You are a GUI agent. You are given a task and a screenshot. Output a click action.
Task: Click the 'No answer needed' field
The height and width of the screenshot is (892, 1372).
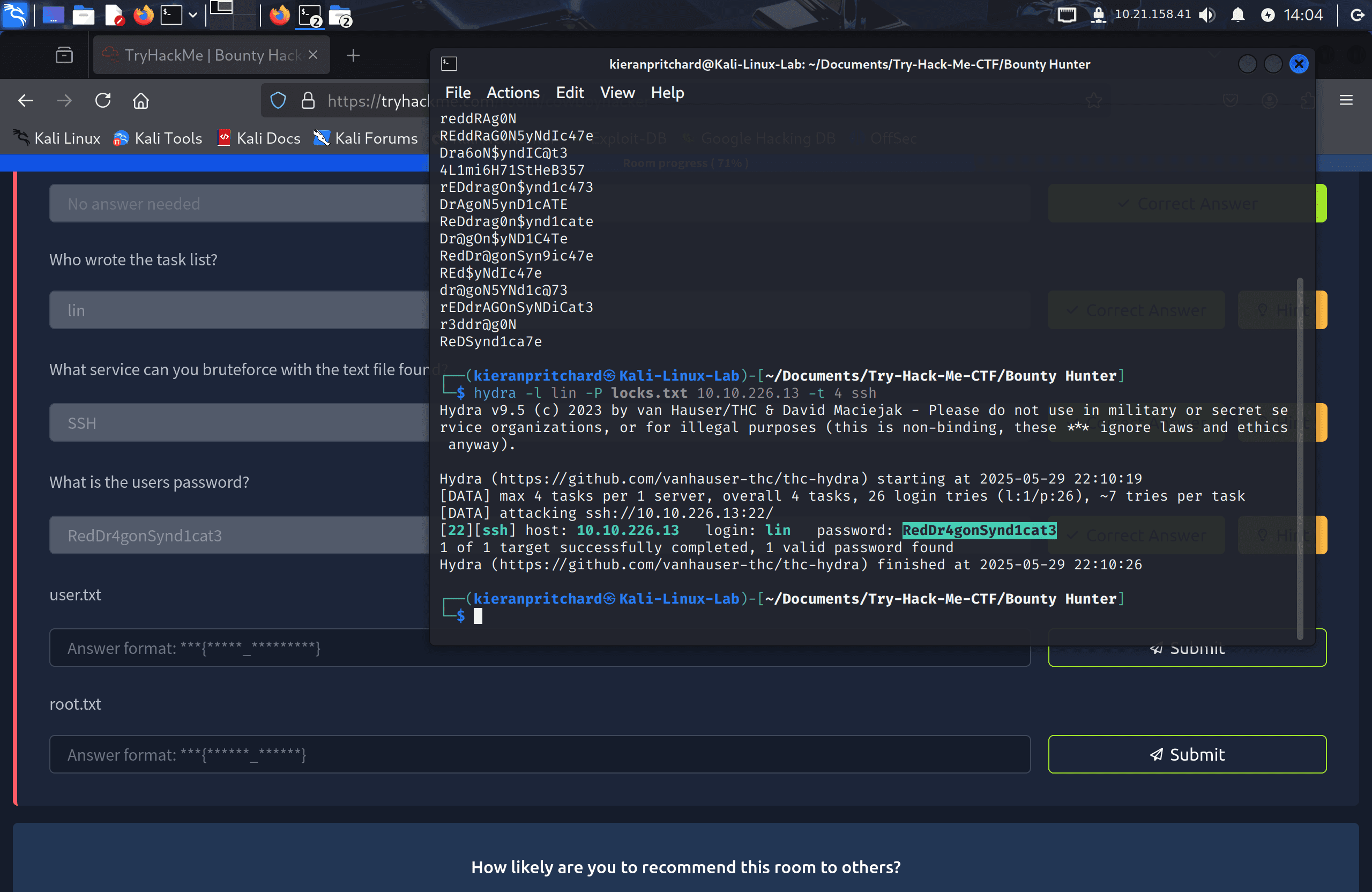[x=239, y=204]
